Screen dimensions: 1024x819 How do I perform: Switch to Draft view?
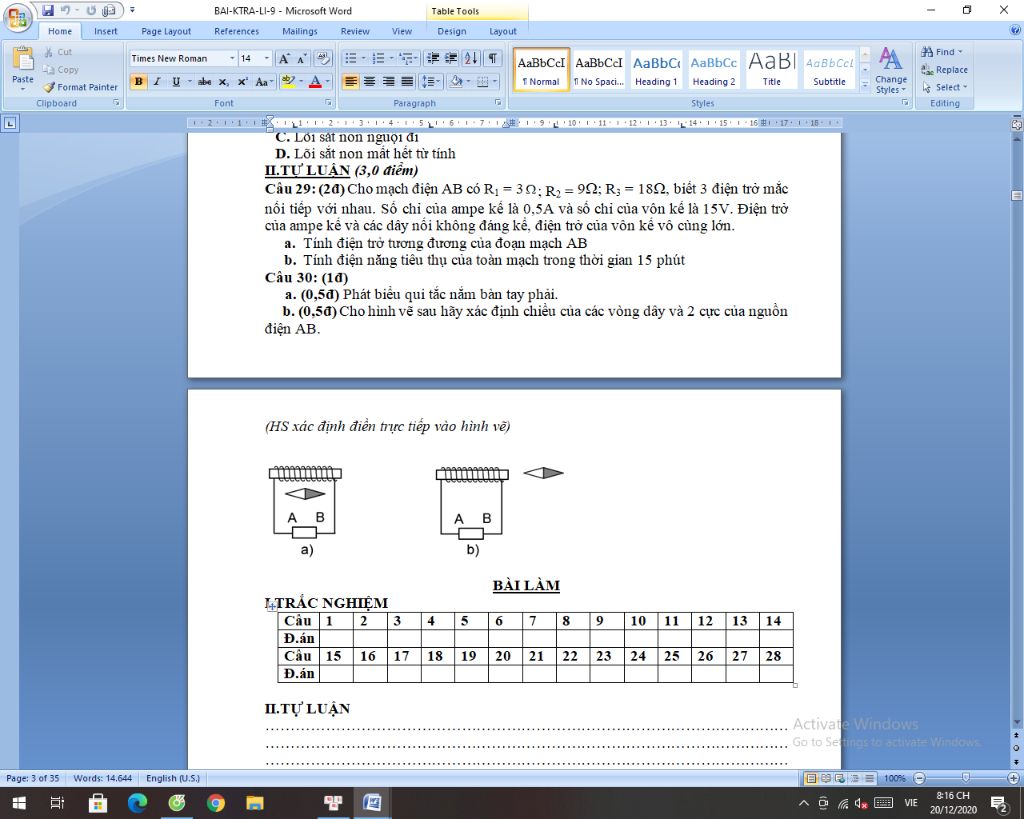click(869, 778)
